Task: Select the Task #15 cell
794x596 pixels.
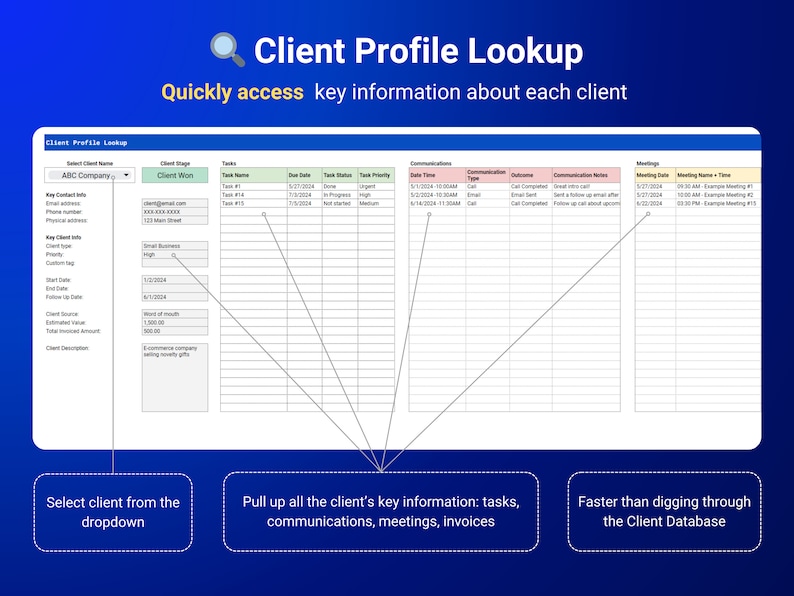Action: pos(254,203)
